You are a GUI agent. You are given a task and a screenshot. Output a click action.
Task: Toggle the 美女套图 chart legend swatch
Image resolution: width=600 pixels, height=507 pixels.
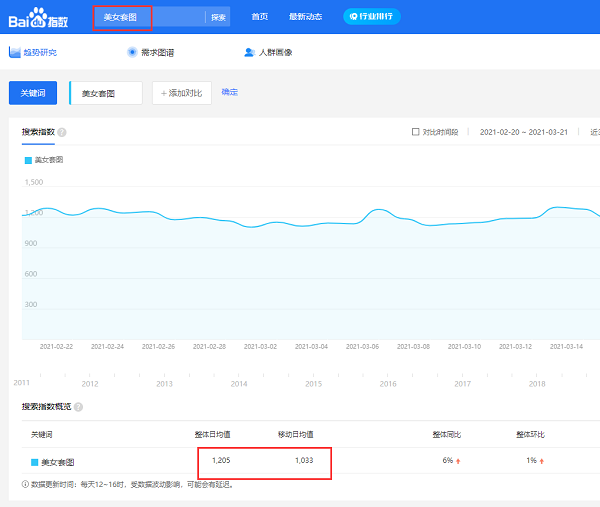click(28, 160)
